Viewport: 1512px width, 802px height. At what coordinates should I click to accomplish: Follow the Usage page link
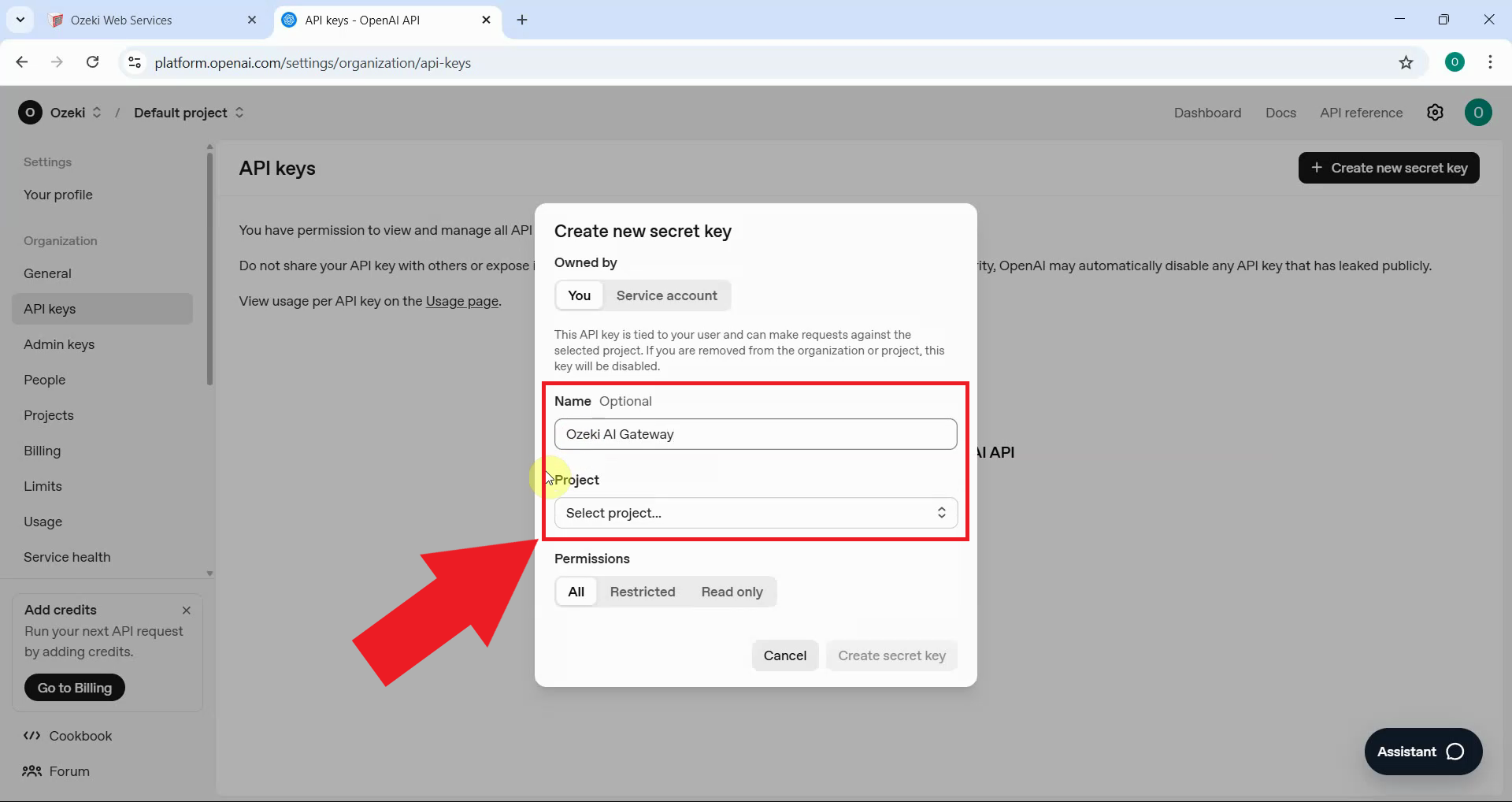(461, 301)
